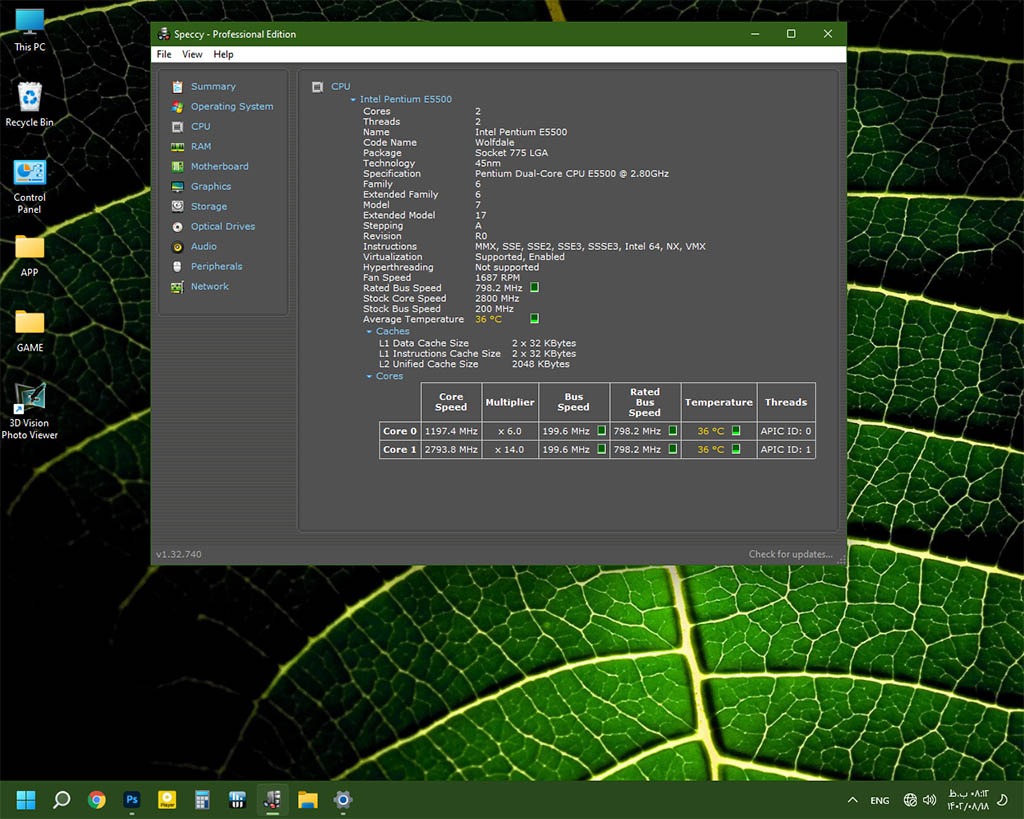Open the File menu
The height and width of the screenshot is (819, 1024).
pyautogui.click(x=164, y=55)
